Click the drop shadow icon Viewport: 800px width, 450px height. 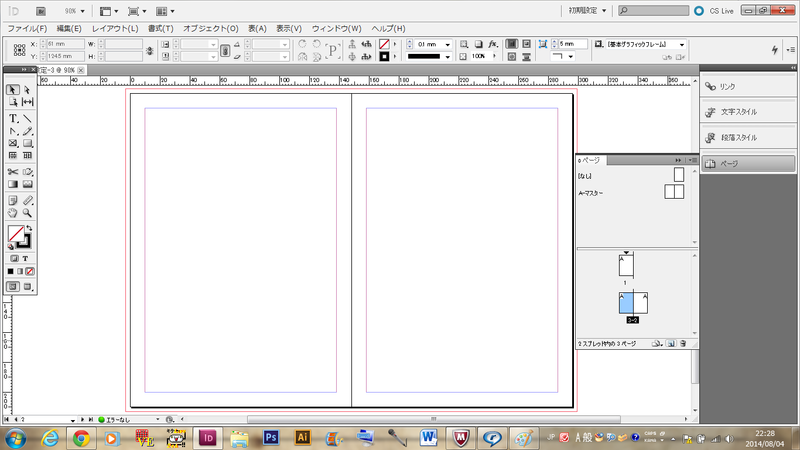[x=478, y=44]
